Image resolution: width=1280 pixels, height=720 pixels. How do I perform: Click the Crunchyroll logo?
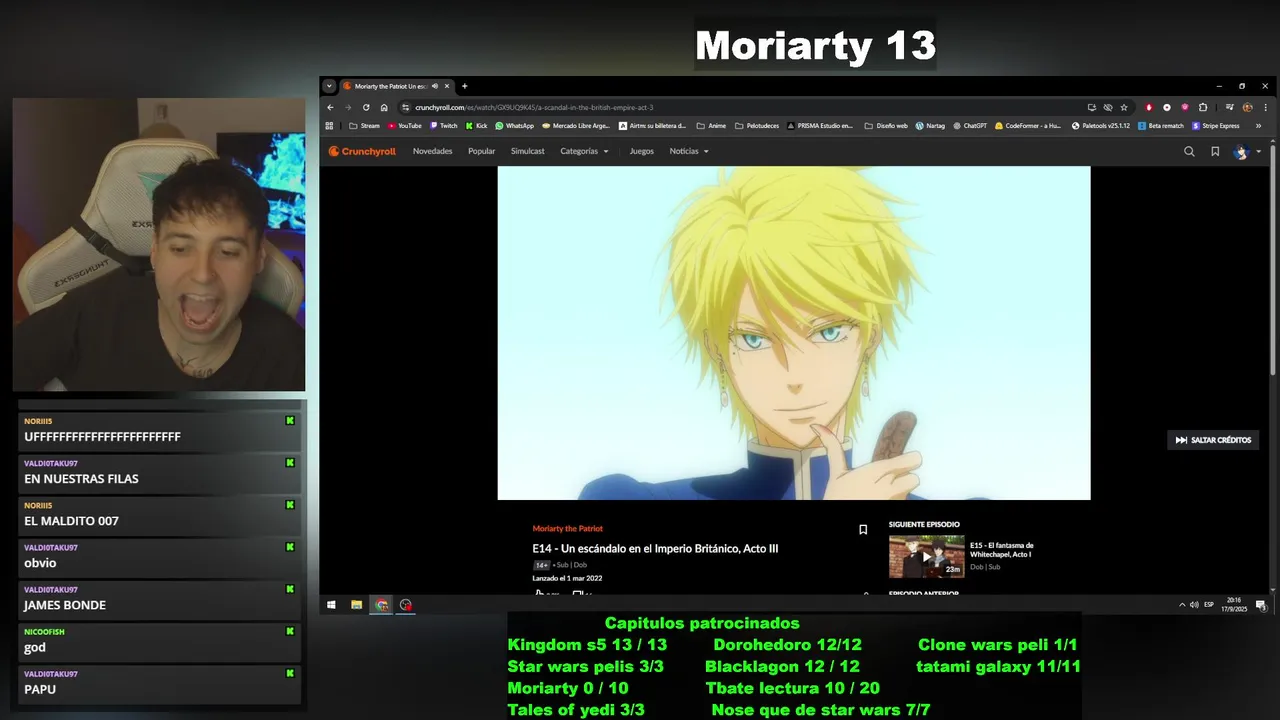click(362, 151)
